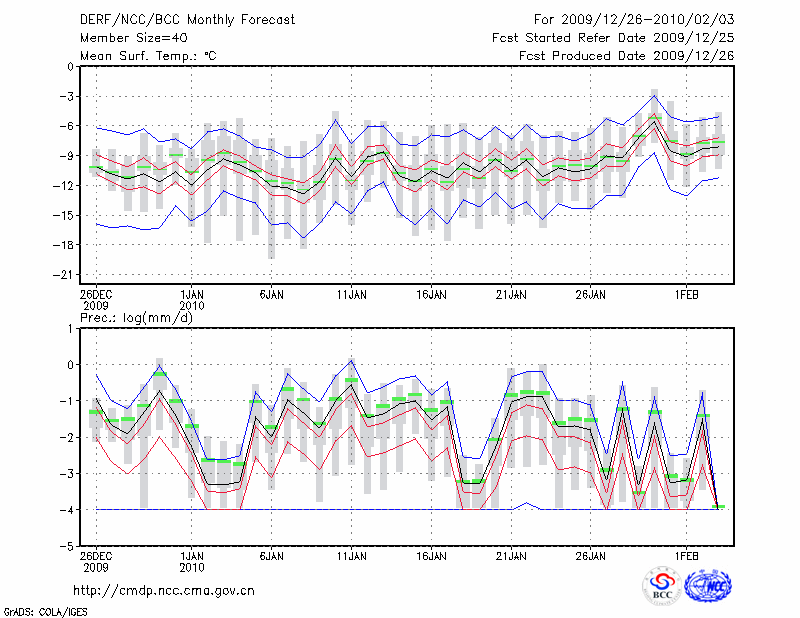Open the cmdp.ncc.cma.gov.cn URL
Screen dimensions: 800x618
[x=164, y=591]
